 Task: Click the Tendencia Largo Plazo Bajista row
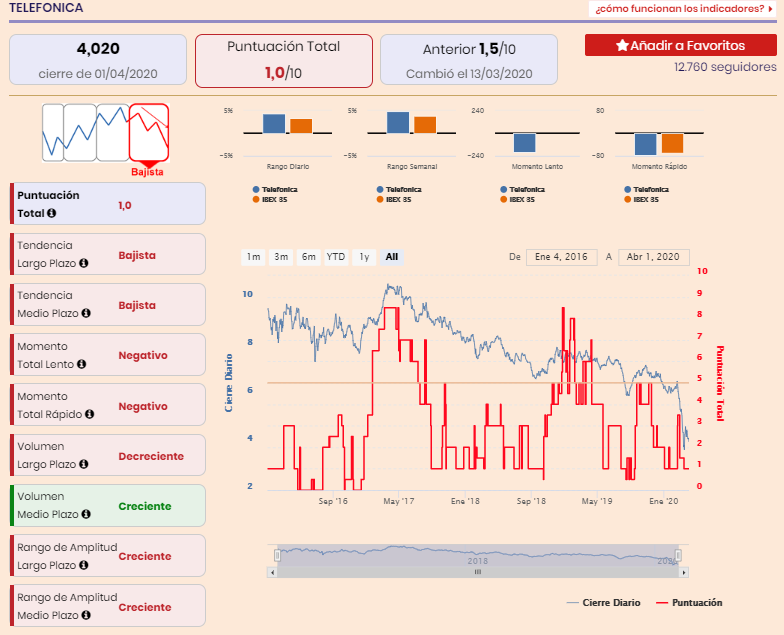pos(108,254)
